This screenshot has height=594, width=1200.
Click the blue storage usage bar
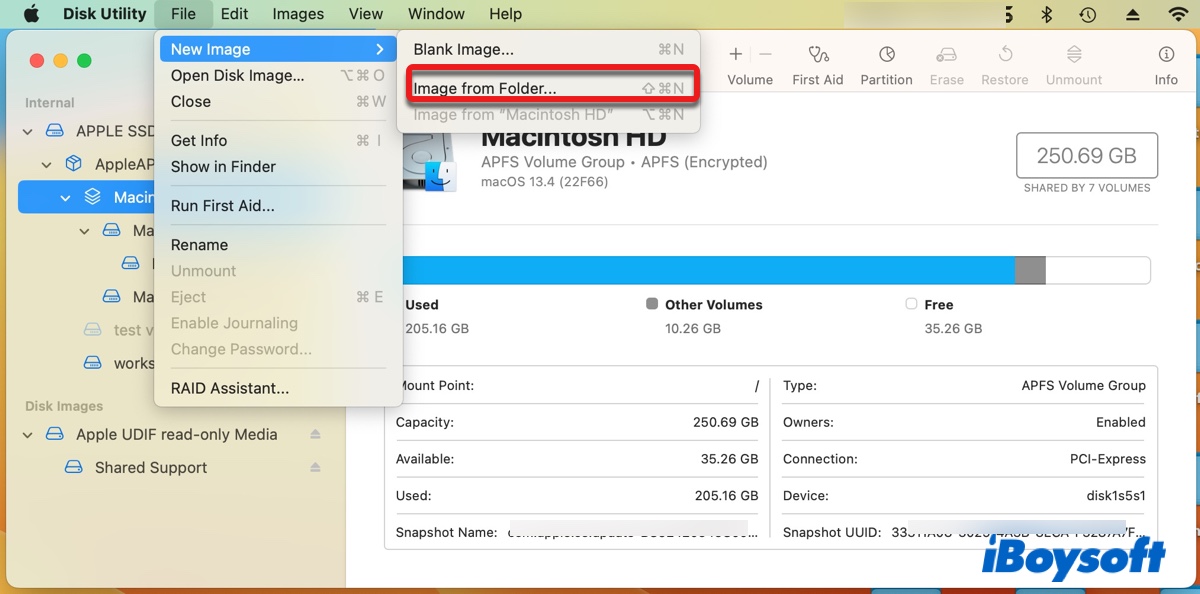click(x=700, y=270)
